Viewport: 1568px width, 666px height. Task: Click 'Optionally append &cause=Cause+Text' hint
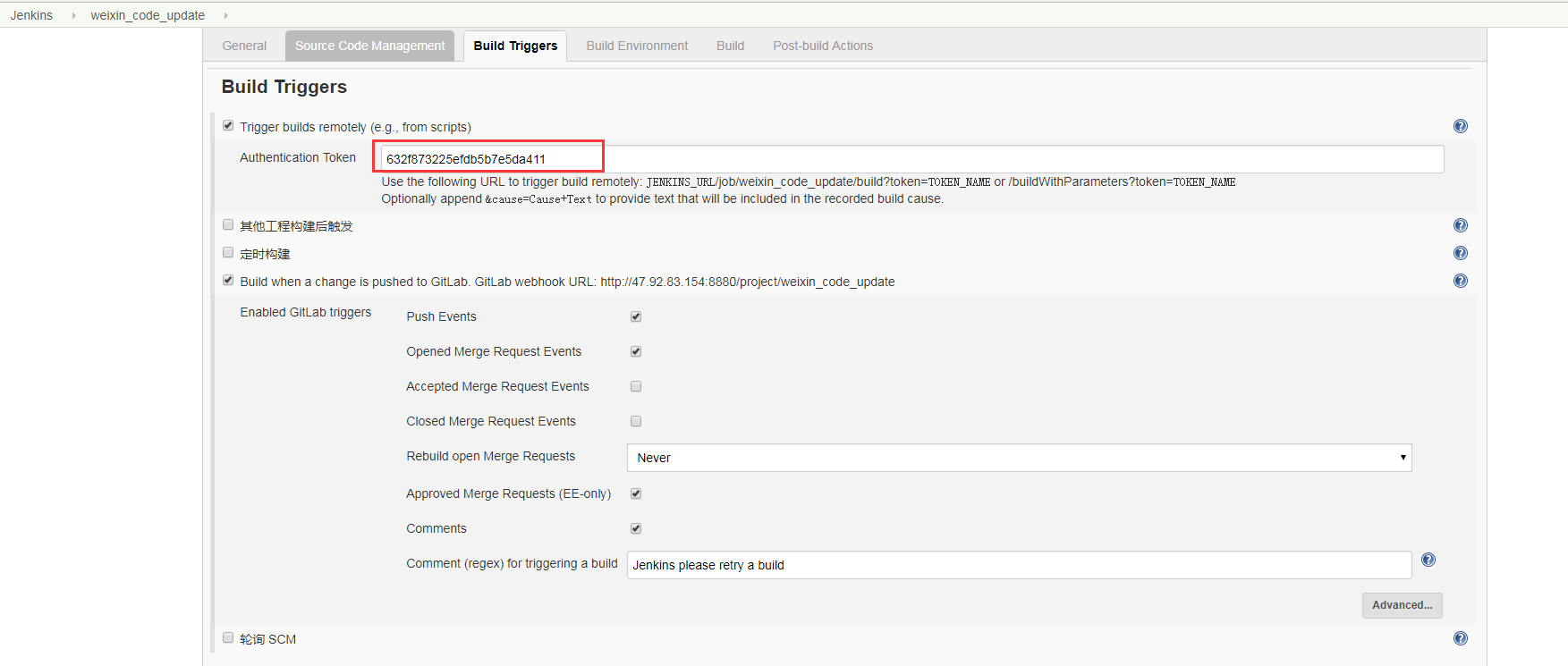point(662,198)
